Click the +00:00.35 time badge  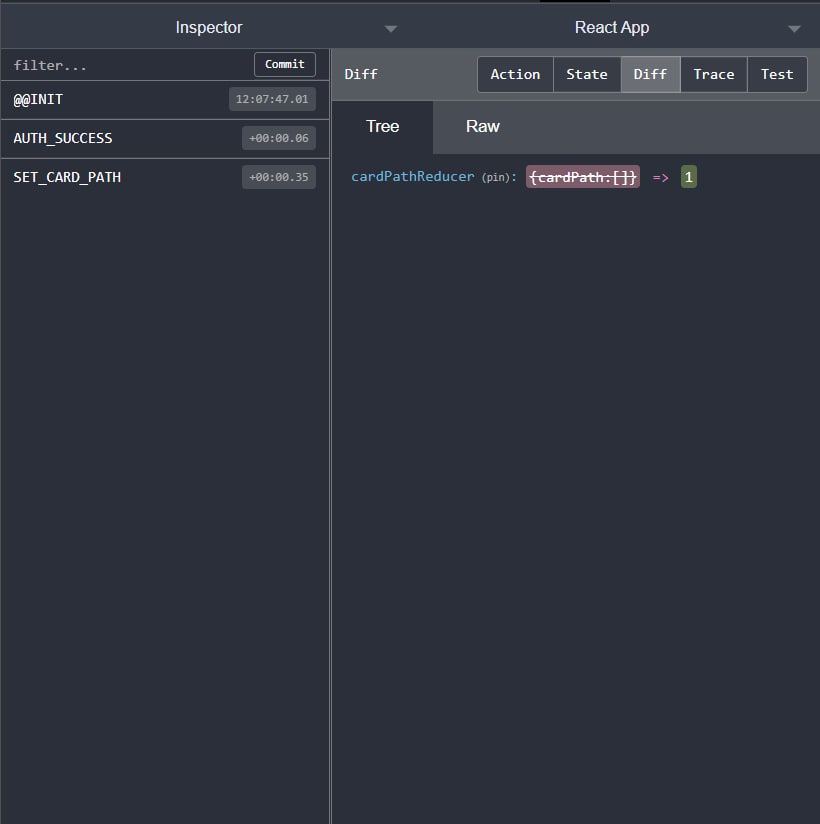pyautogui.click(x=279, y=177)
